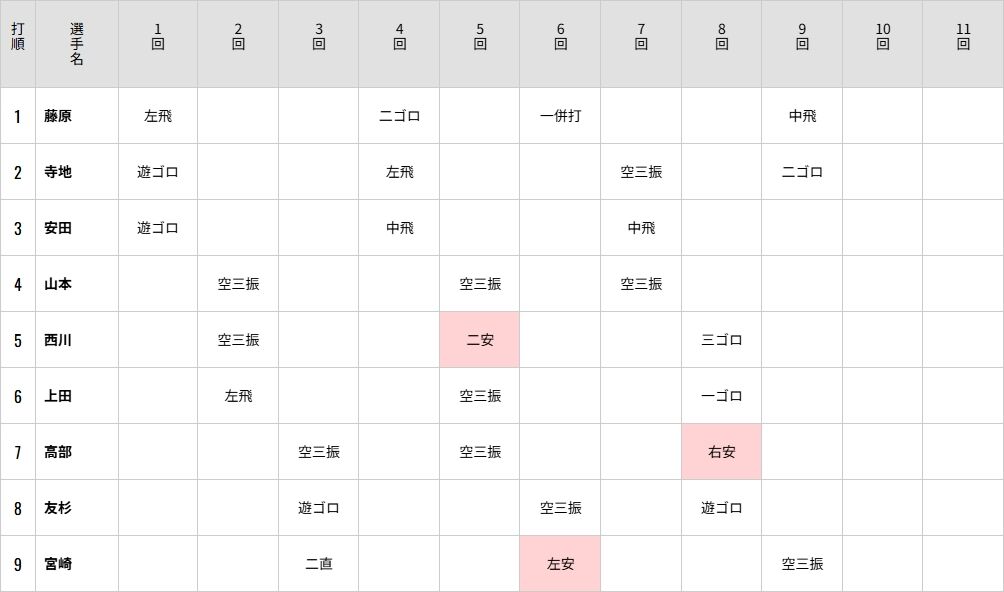This screenshot has width=1004, height=592.
Task: Select 宮崎's highlighted 左安 cell
Action: click(560, 564)
